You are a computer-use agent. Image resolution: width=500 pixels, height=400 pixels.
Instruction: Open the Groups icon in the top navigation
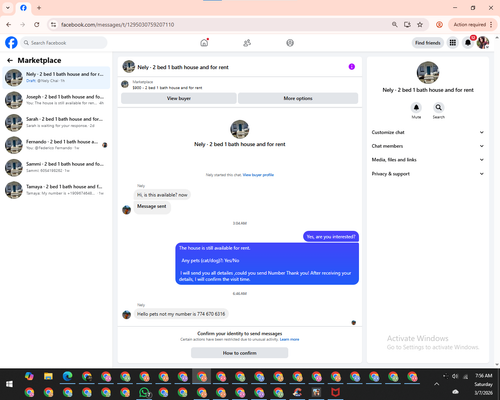pyautogui.click(x=290, y=43)
